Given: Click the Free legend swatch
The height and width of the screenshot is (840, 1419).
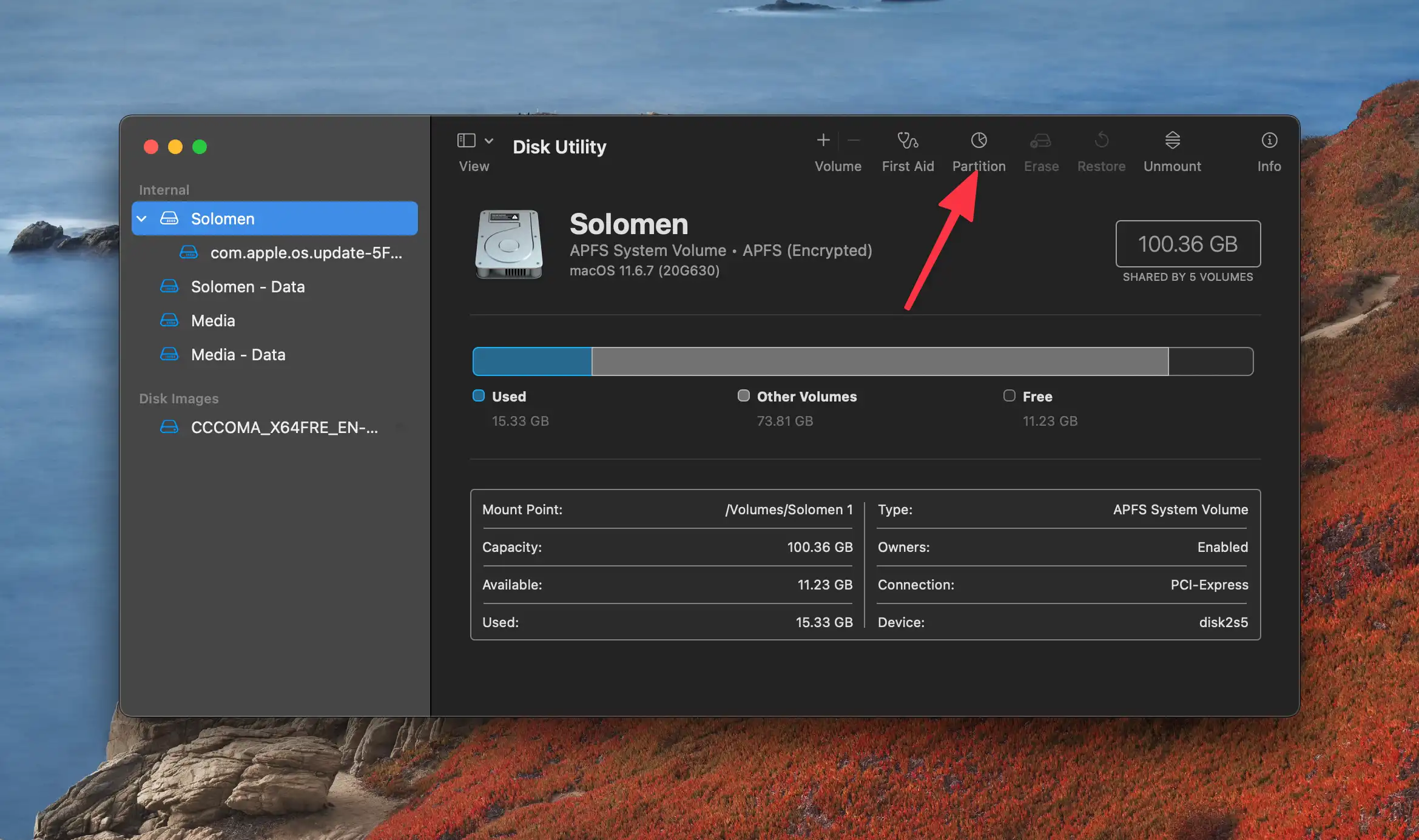Looking at the screenshot, I should (1009, 395).
